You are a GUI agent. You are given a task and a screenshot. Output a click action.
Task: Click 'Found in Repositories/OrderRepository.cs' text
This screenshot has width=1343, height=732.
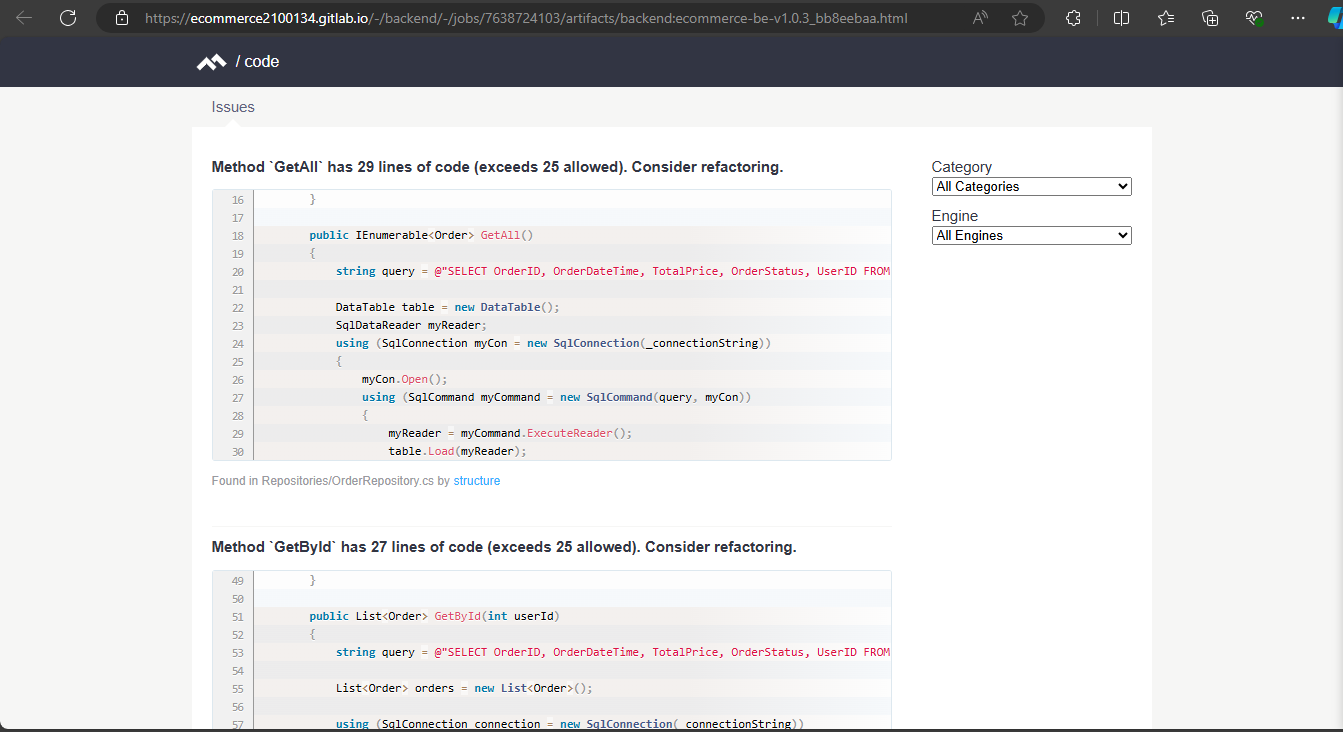tap(323, 481)
